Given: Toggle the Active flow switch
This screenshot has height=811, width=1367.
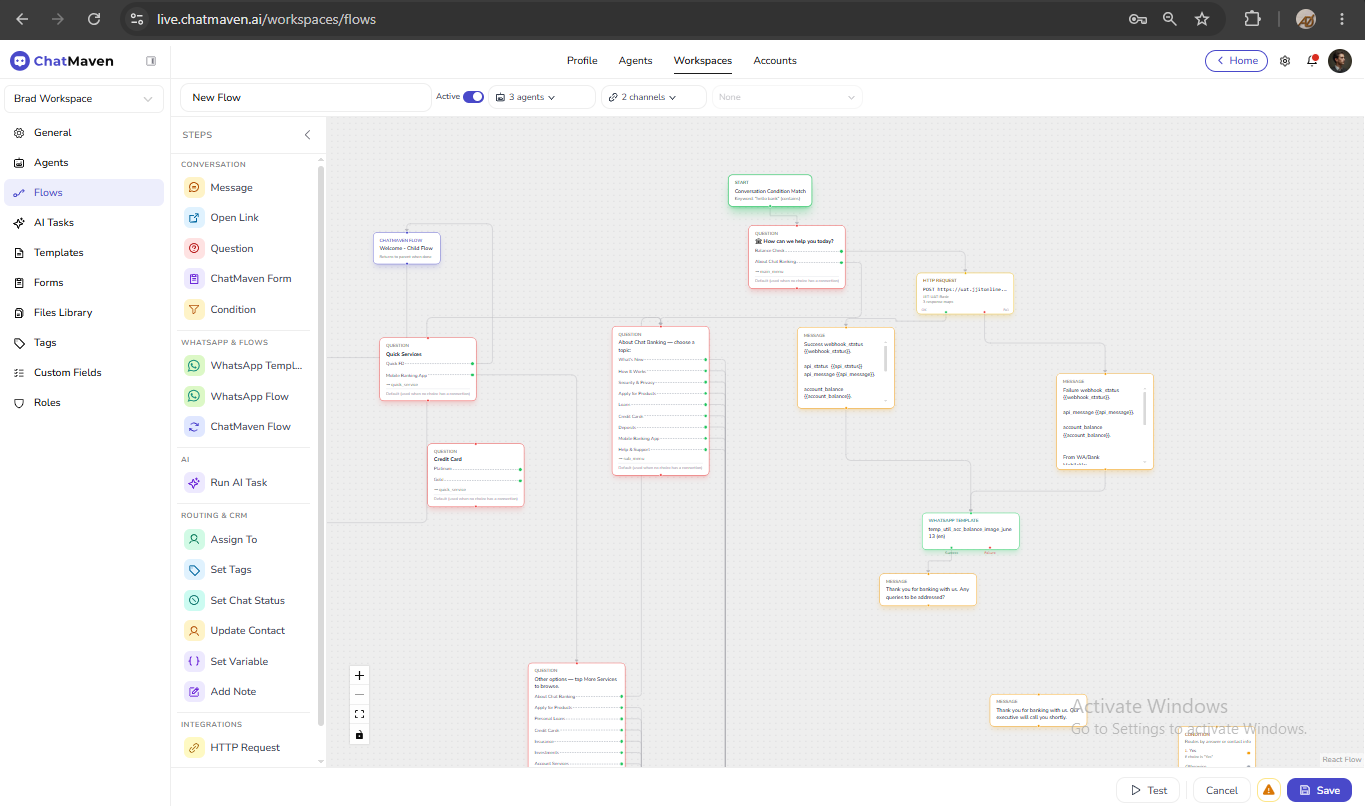Looking at the screenshot, I should pos(473,97).
